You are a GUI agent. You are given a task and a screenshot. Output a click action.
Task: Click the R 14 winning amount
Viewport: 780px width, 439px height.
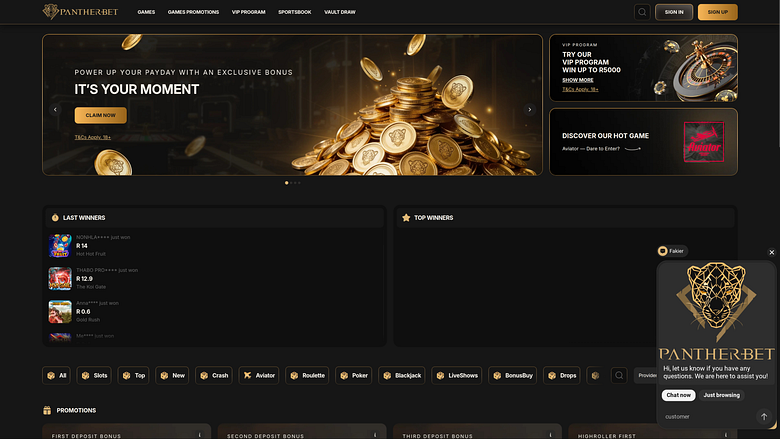(x=82, y=246)
